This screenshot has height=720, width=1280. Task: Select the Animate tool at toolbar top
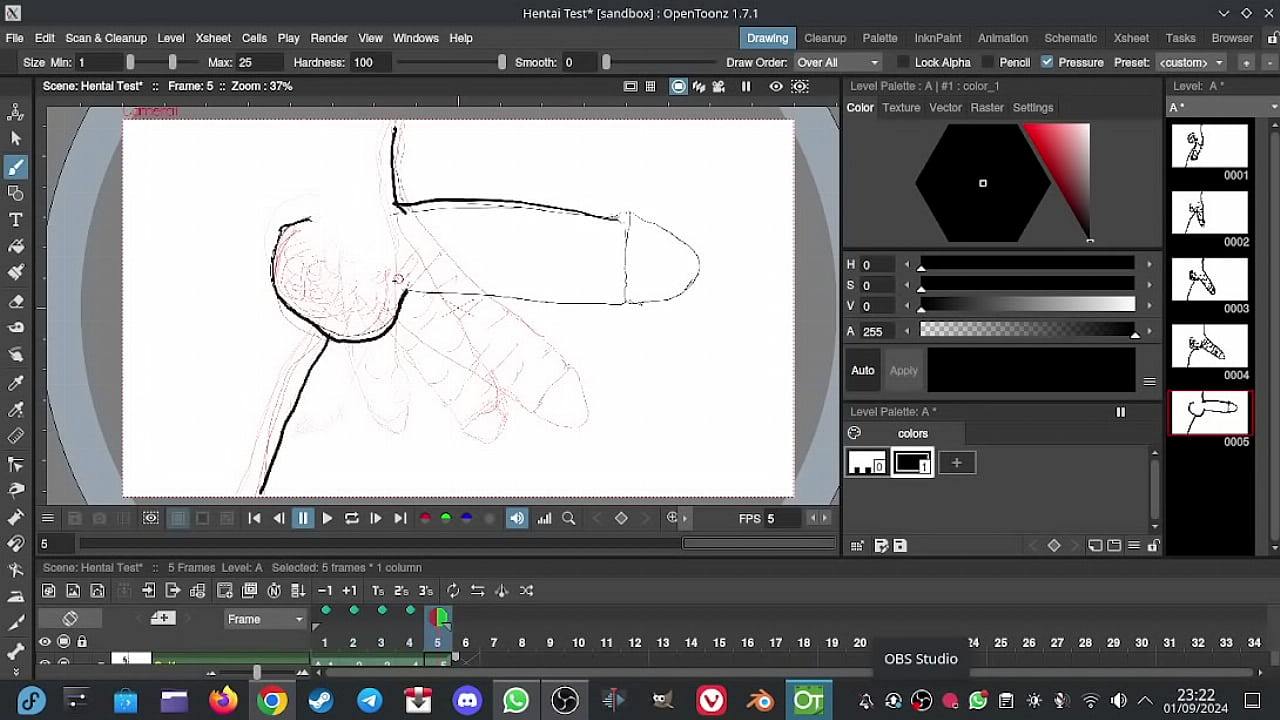click(x=16, y=112)
